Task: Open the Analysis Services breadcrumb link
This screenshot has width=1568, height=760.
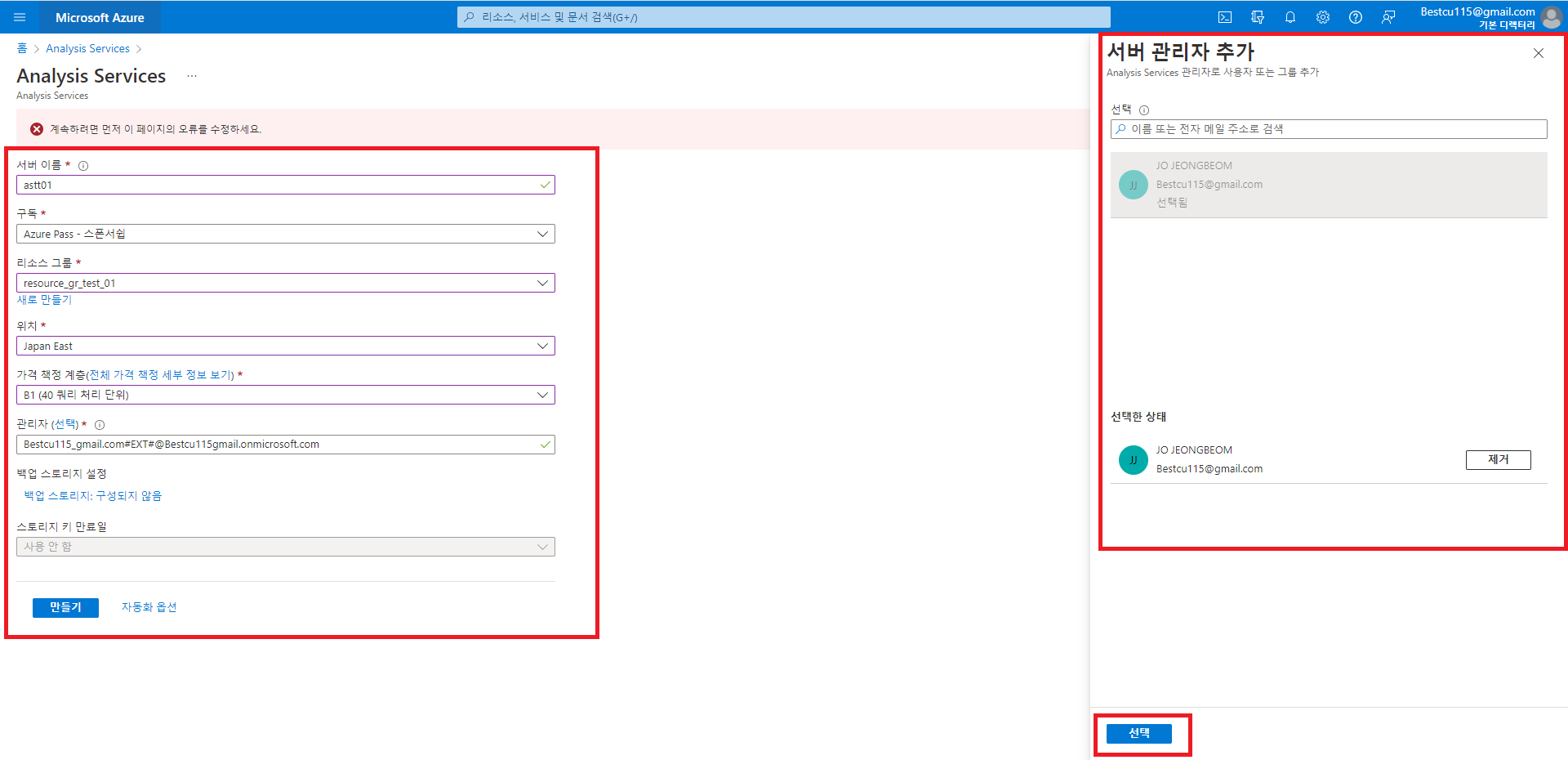Action: (87, 48)
